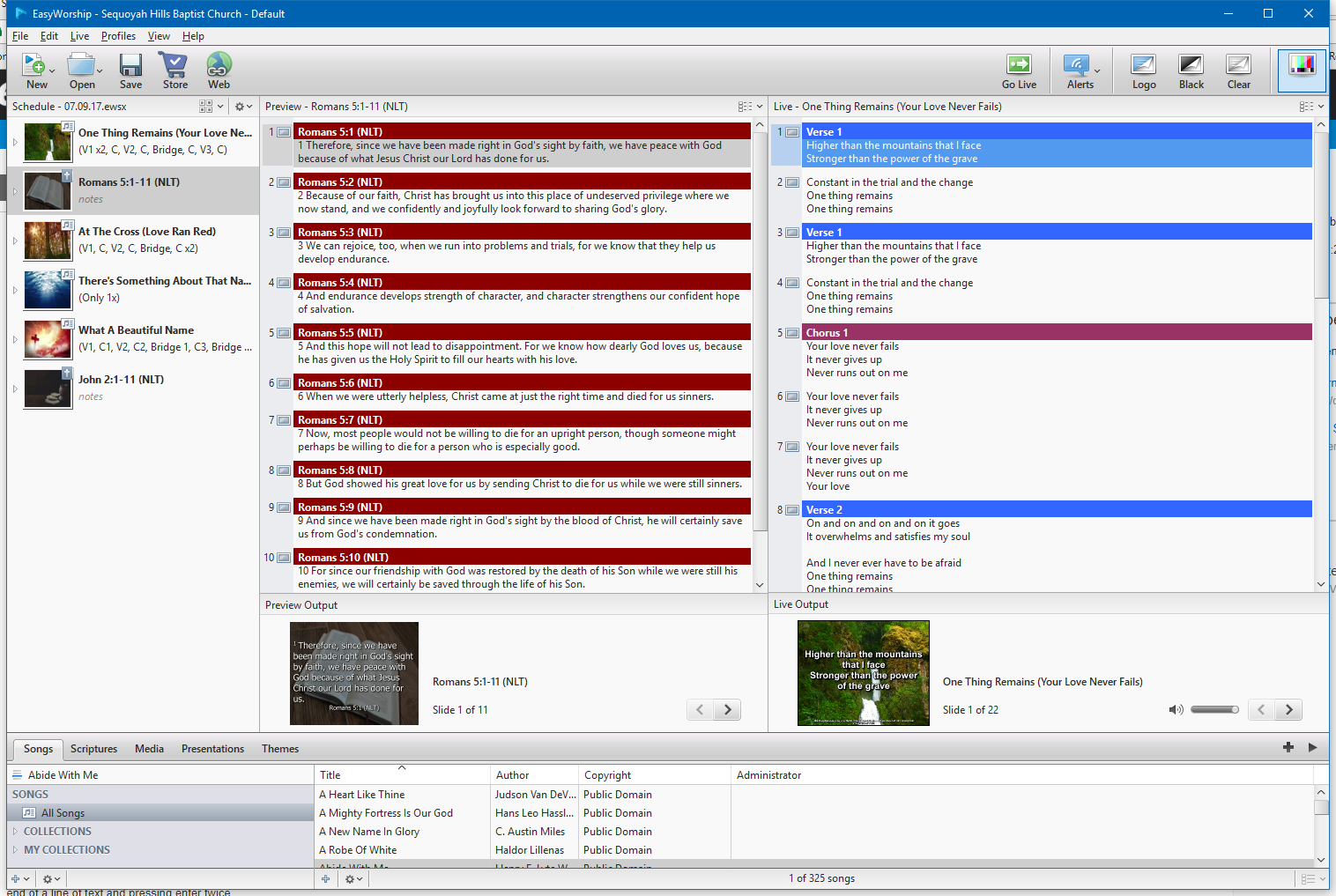Switch to the Presentations tab
This screenshot has height=896, width=1336.
click(x=212, y=749)
